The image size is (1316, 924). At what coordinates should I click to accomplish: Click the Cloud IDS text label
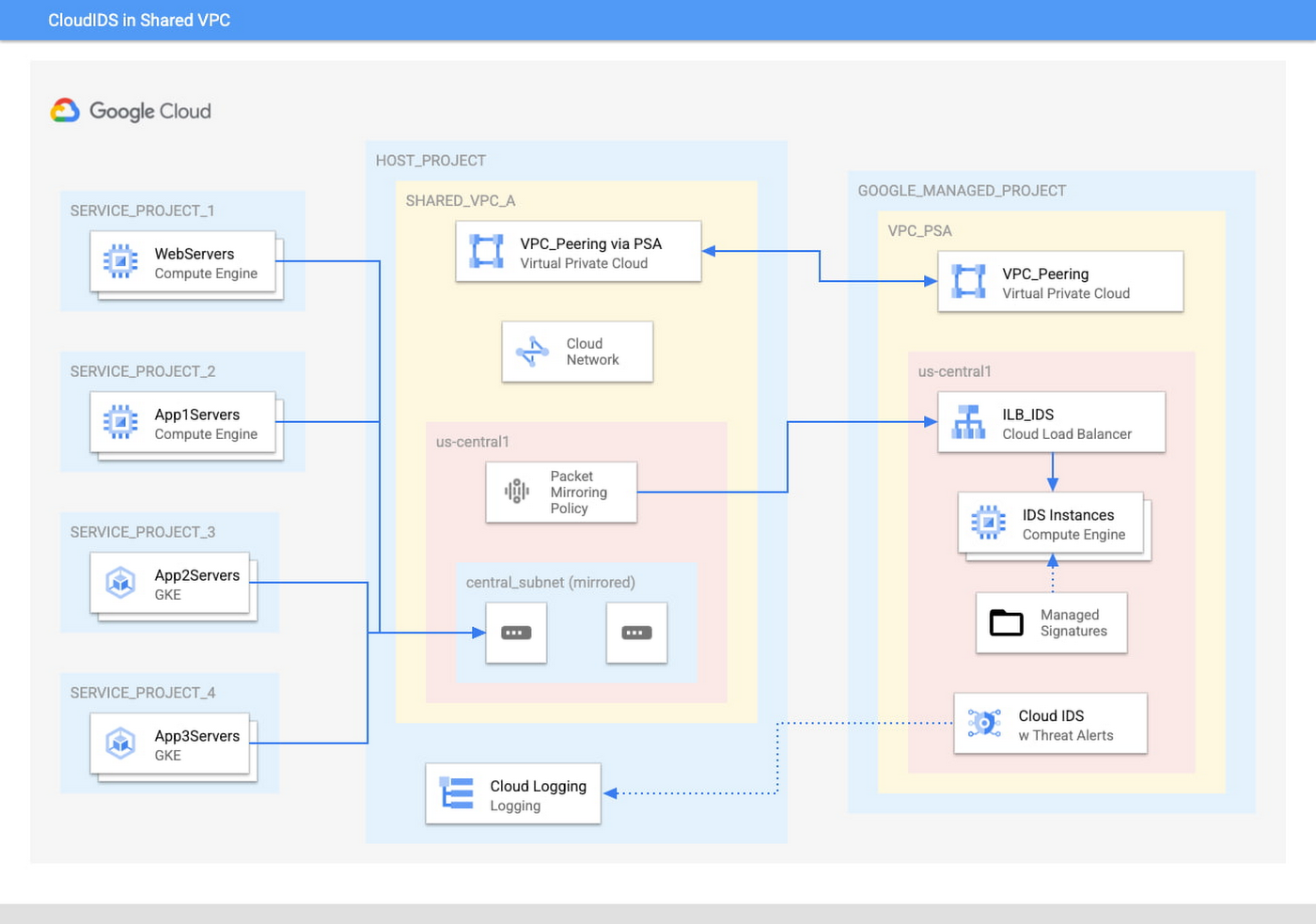point(1051,715)
